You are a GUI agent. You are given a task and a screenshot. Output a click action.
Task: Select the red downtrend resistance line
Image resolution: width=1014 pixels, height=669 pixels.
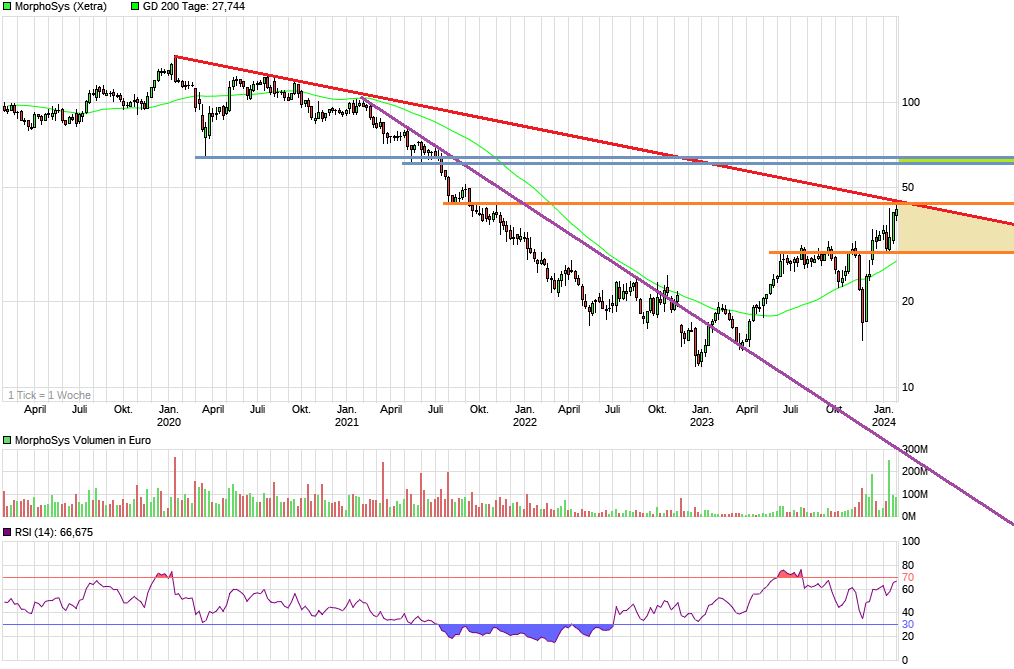click(600, 141)
